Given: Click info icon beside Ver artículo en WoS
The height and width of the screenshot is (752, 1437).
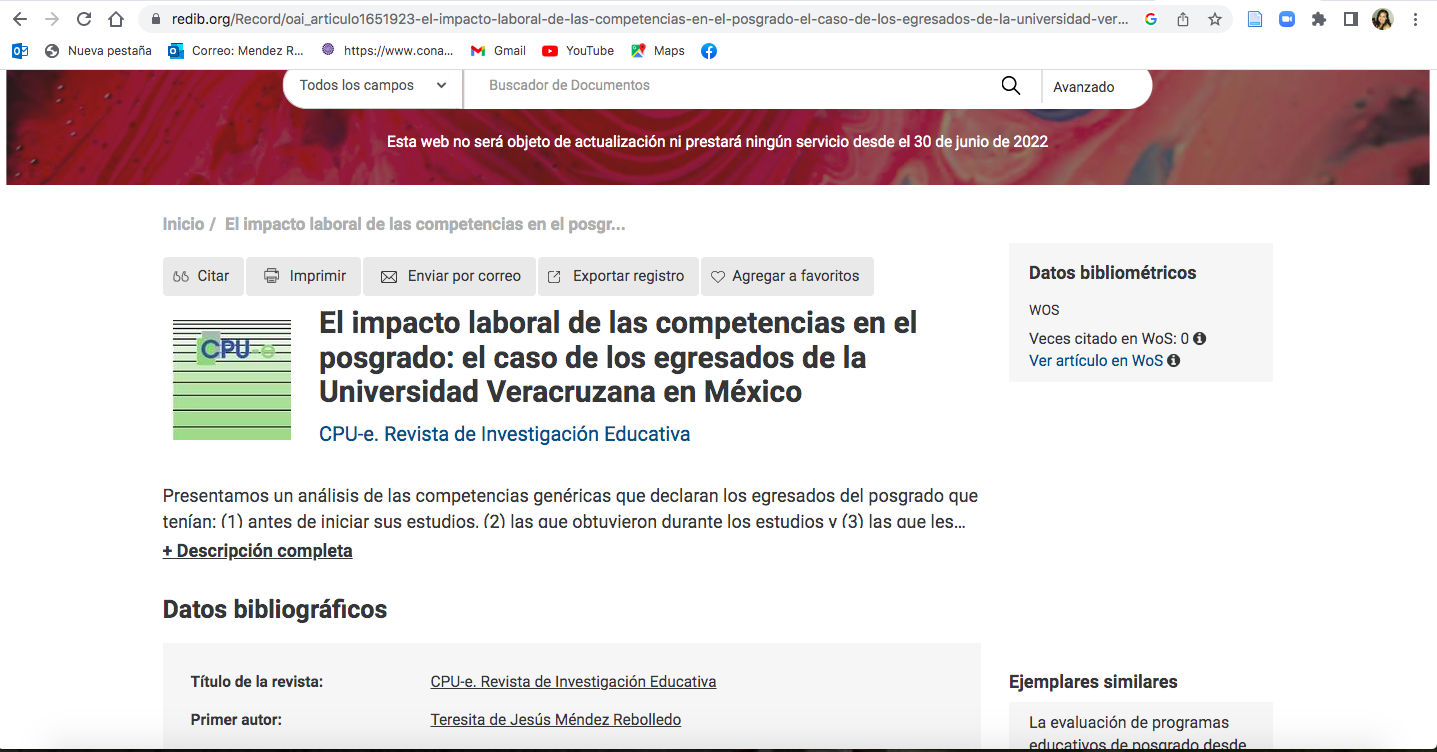Looking at the screenshot, I should (x=1174, y=361).
